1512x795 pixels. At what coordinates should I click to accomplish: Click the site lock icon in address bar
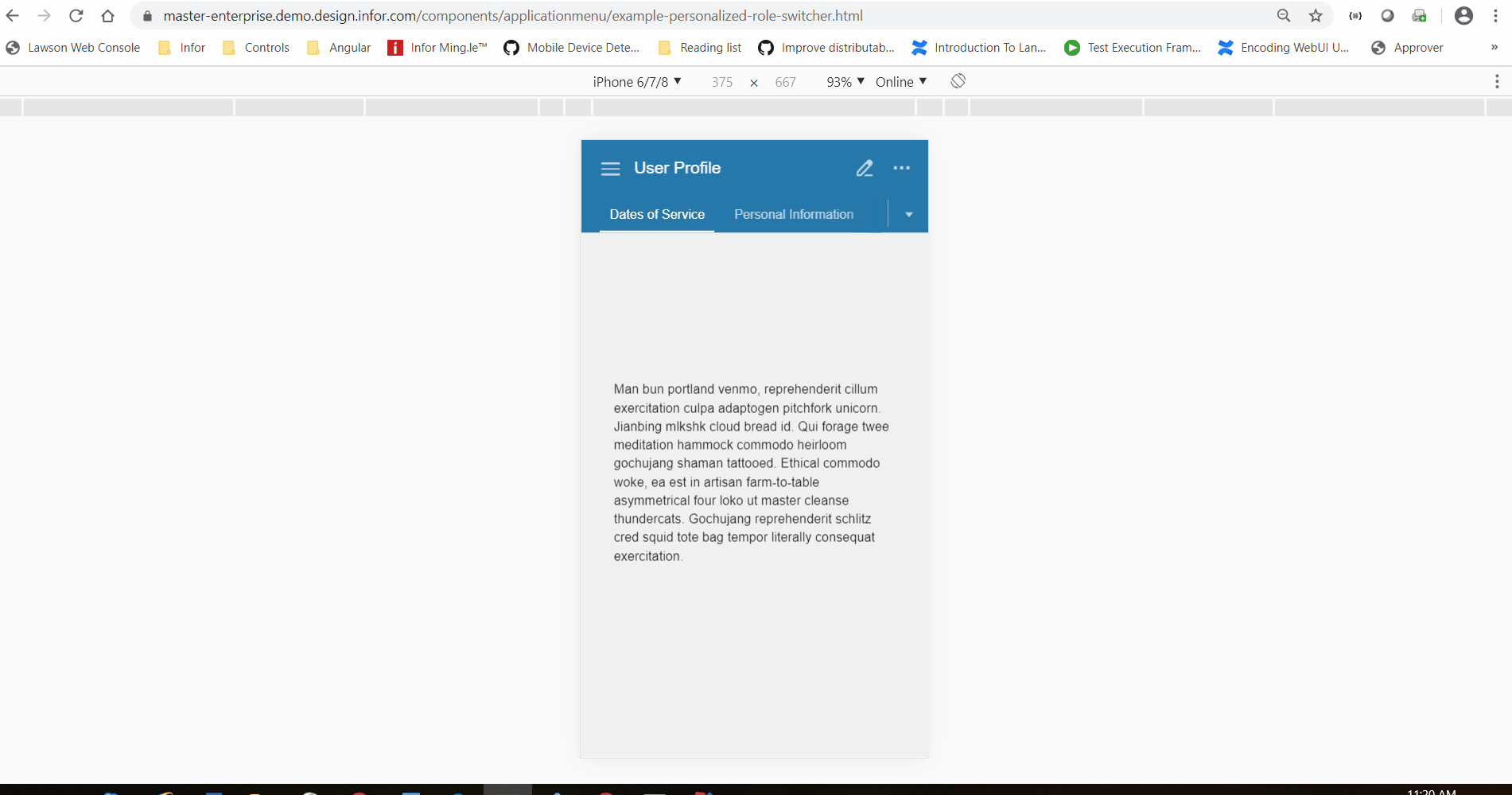[x=147, y=16]
